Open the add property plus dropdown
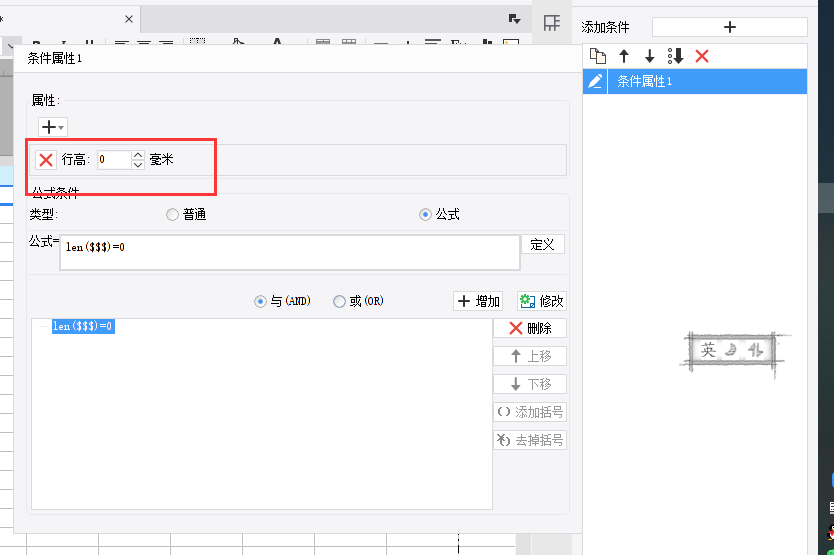834x555 pixels. pyautogui.click(x=53, y=127)
